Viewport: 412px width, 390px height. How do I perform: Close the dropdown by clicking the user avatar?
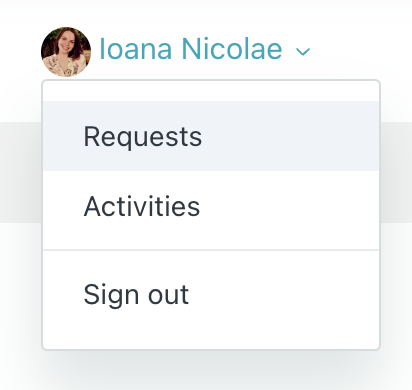click(66, 52)
